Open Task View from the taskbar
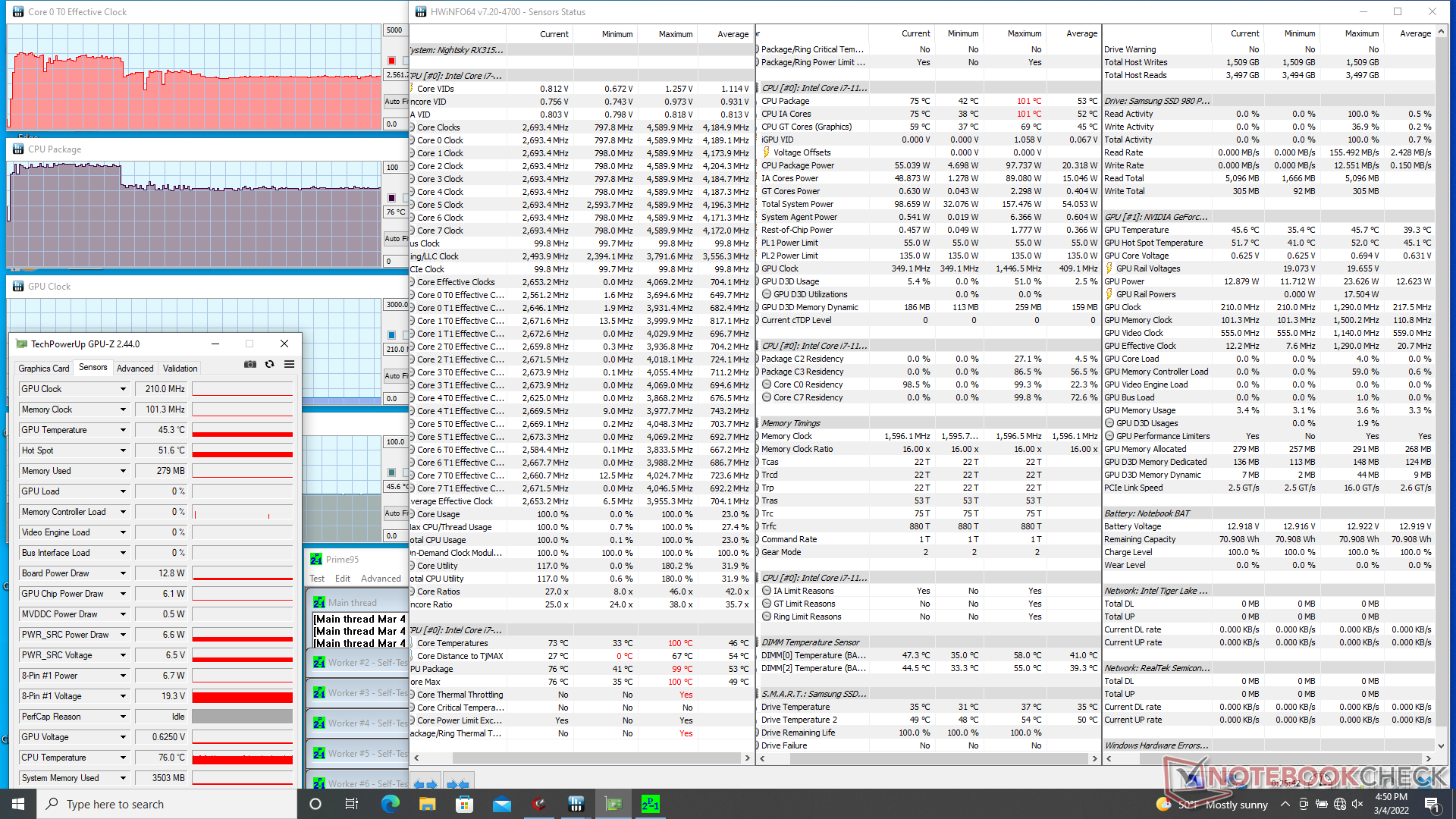Screen dimensions: 1456x819 coord(352,804)
